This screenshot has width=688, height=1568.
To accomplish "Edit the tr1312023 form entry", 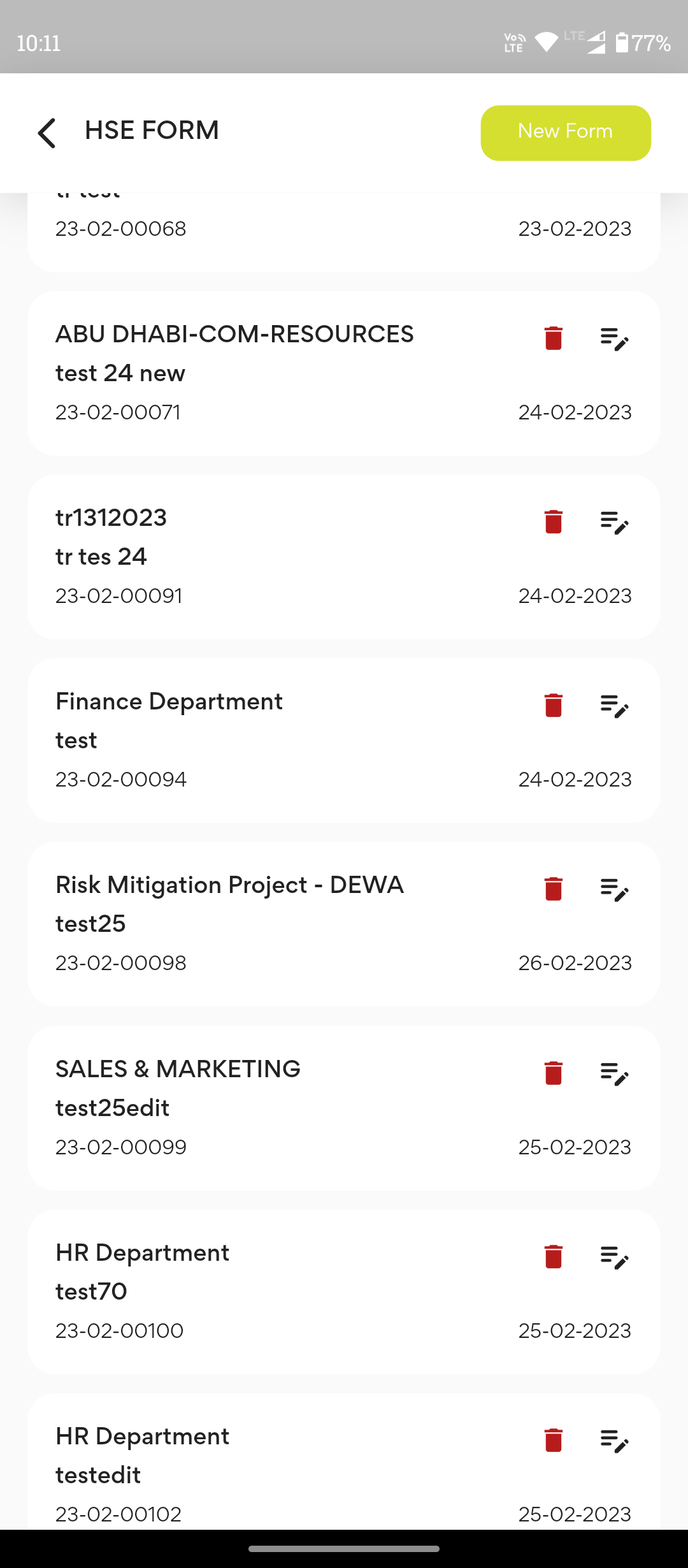I will click(614, 522).
